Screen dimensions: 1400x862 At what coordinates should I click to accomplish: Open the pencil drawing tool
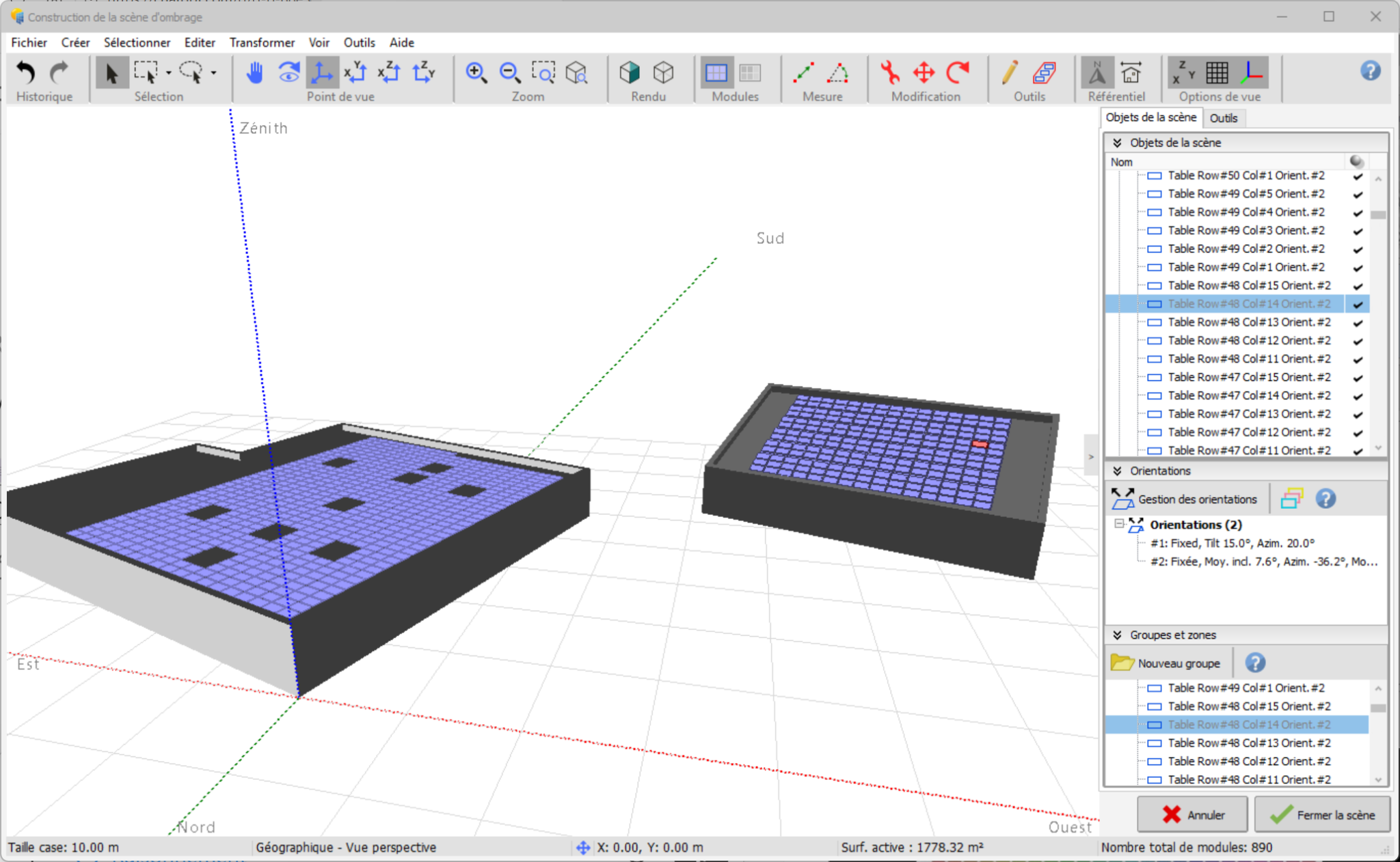click(x=1010, y=73)
